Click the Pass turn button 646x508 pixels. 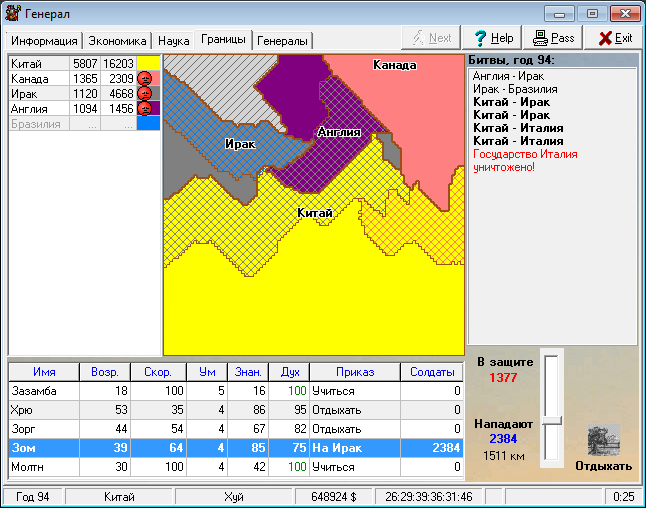tap(553, 38)
